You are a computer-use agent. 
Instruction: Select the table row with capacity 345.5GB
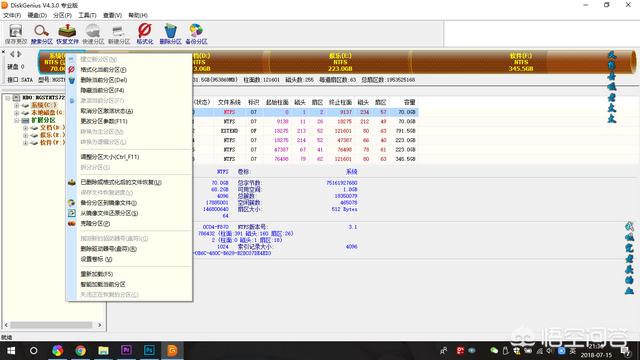305,159
